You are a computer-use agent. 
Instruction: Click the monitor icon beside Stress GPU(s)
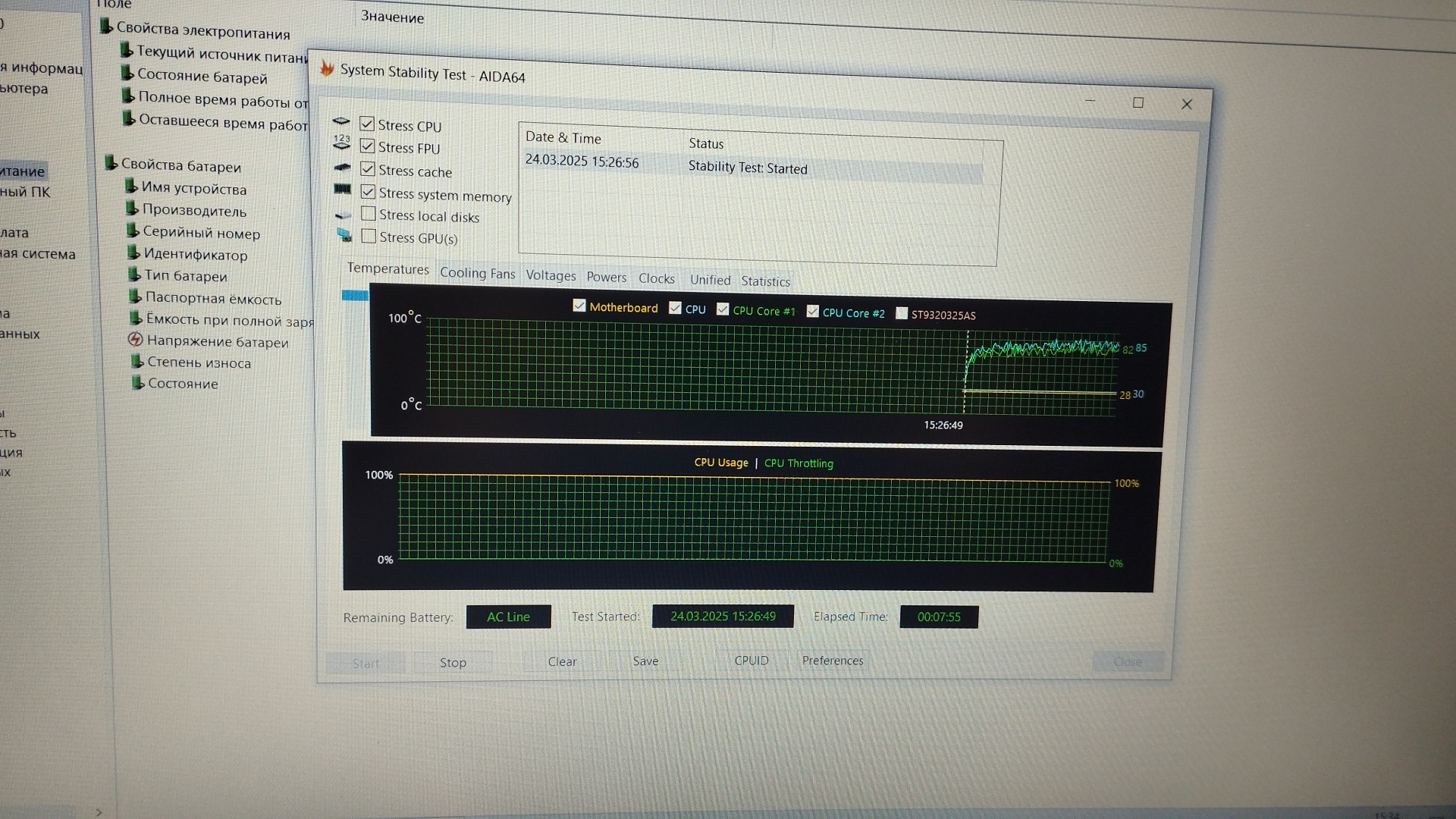[345, 235]
